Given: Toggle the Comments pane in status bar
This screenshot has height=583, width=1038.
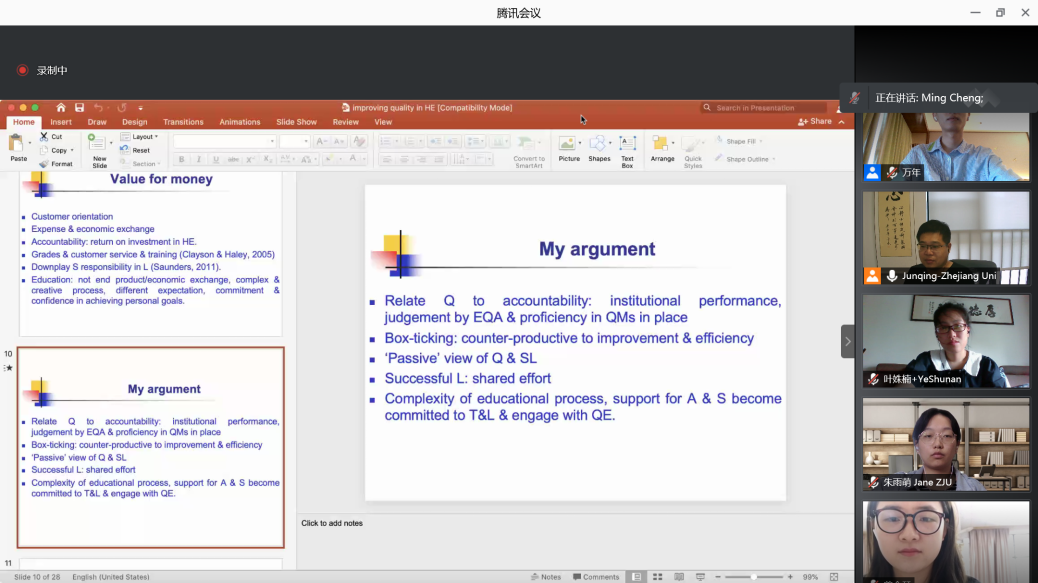Looking at the screenshot, I should click(x=596, y=577).
